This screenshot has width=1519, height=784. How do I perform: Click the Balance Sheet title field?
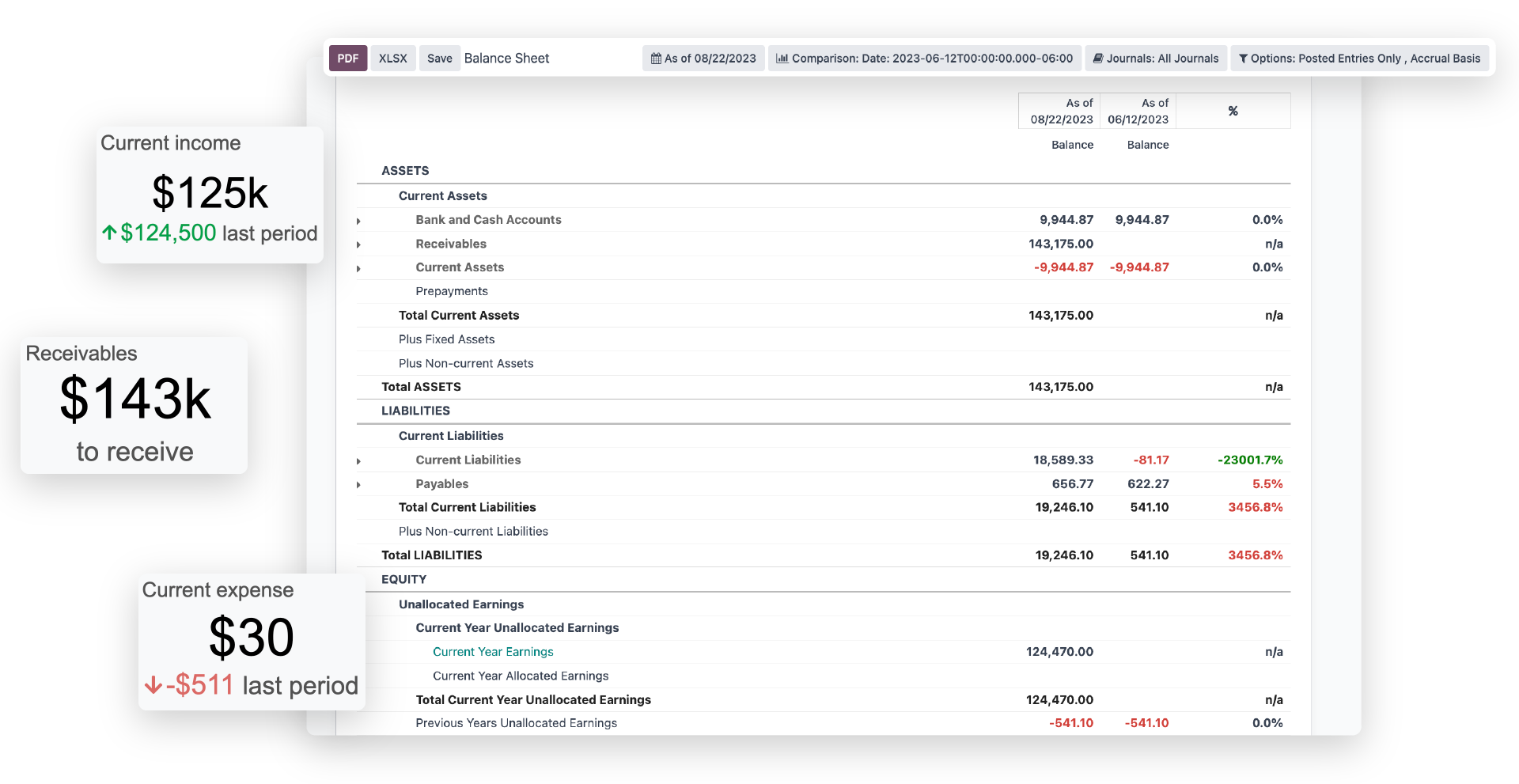point(507,58)
